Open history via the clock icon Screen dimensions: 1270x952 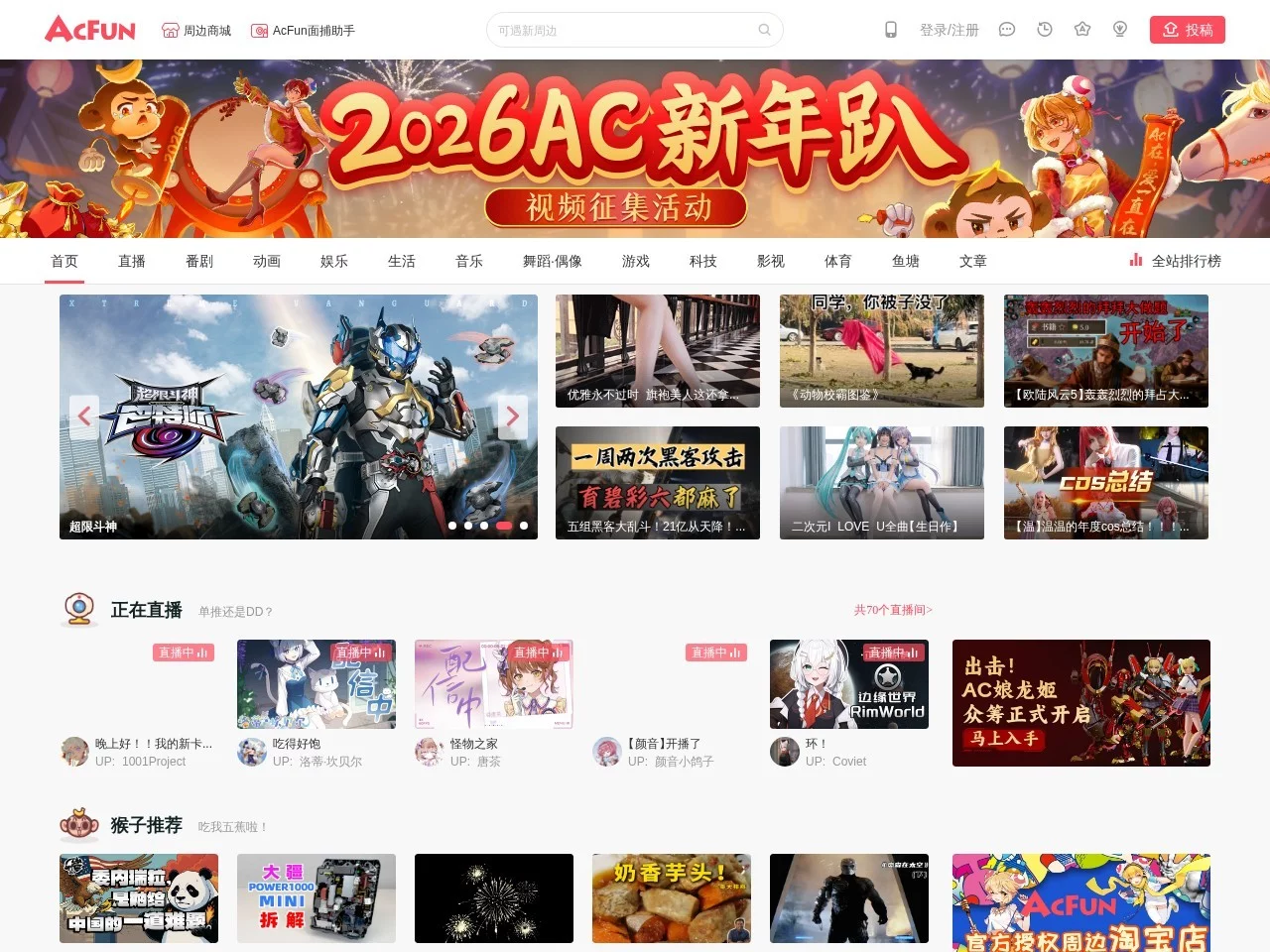[x=1044, y=30]
